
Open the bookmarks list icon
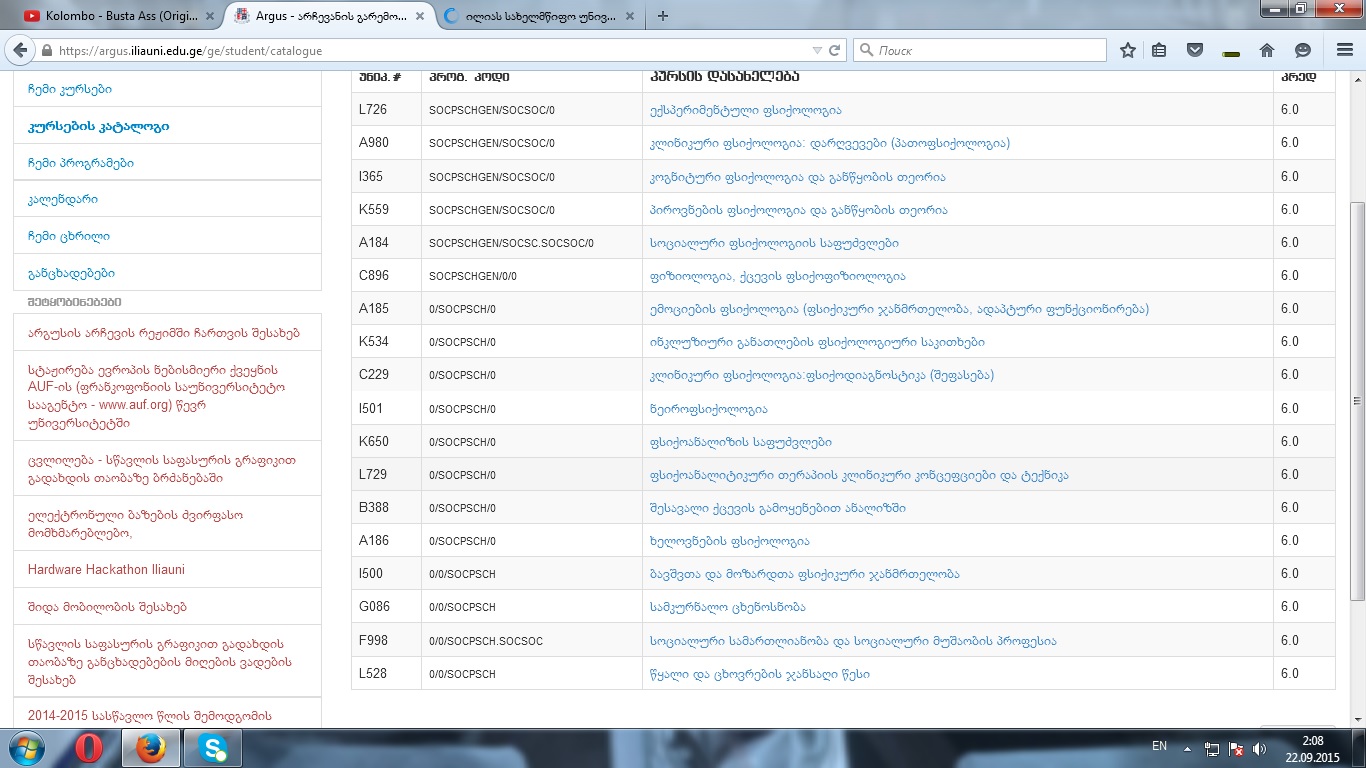point(1159,50)
